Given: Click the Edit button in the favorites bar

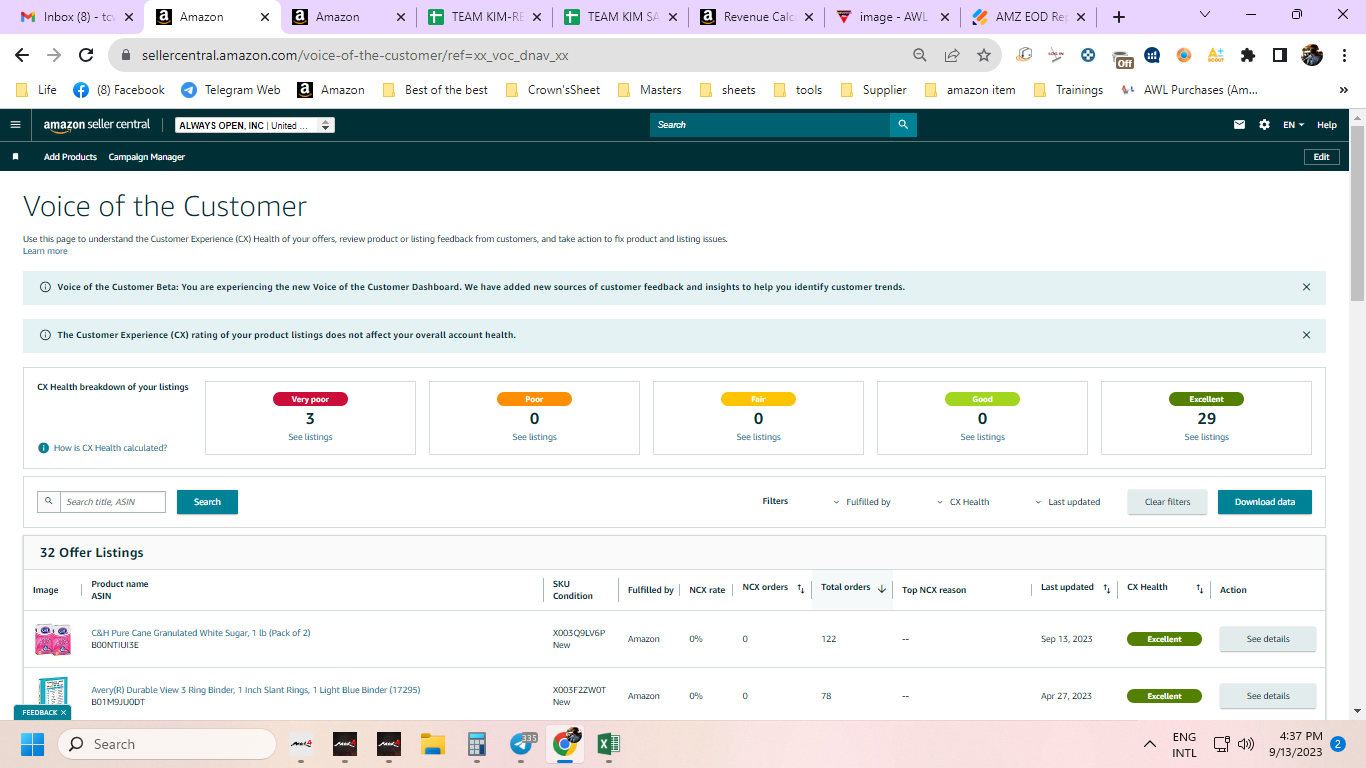Looking at the screenshot, I should click(x=1321, y=157).
